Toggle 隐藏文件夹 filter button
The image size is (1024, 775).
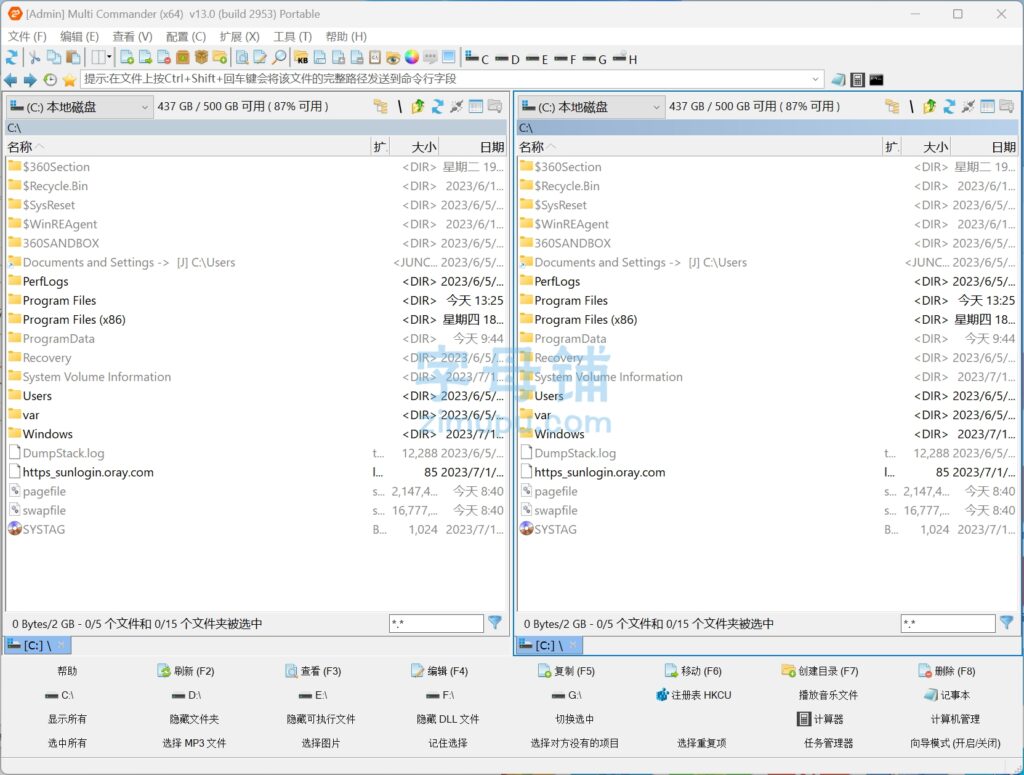(194, 719)
